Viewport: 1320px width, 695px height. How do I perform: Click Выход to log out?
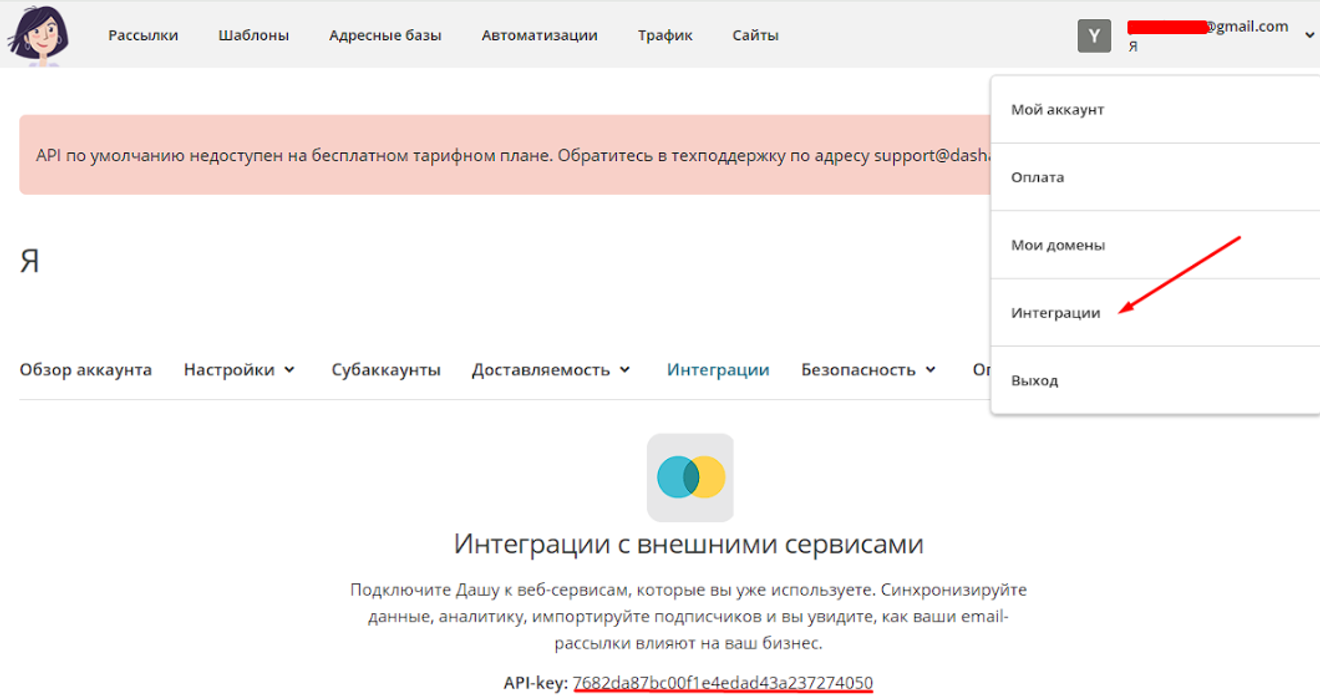[x=1034, y=381]
